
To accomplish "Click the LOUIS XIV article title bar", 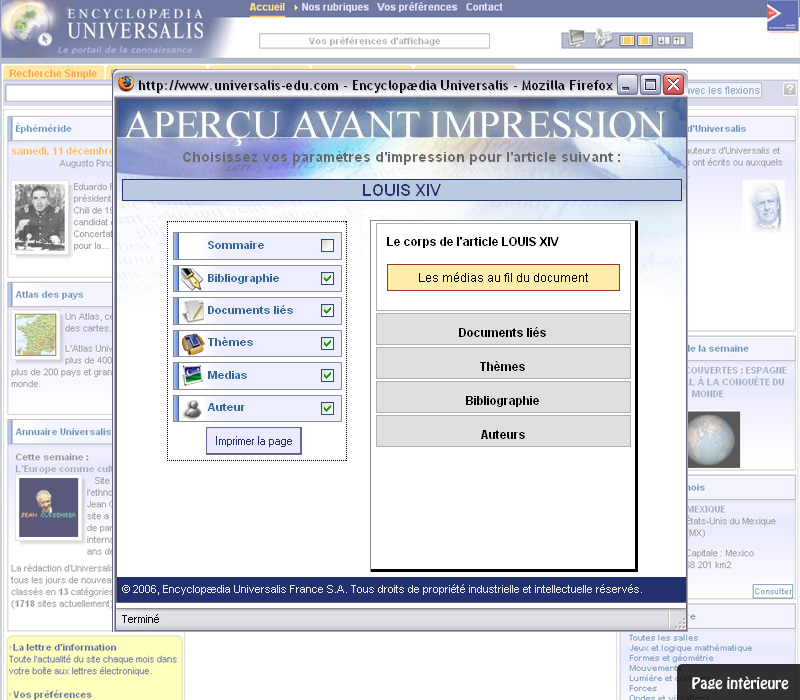I will tap(402, 190).
